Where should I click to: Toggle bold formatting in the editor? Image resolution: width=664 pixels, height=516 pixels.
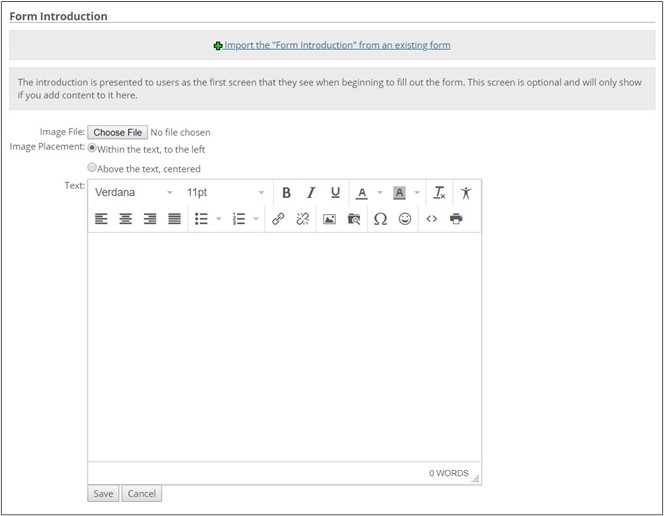(286, 193)
